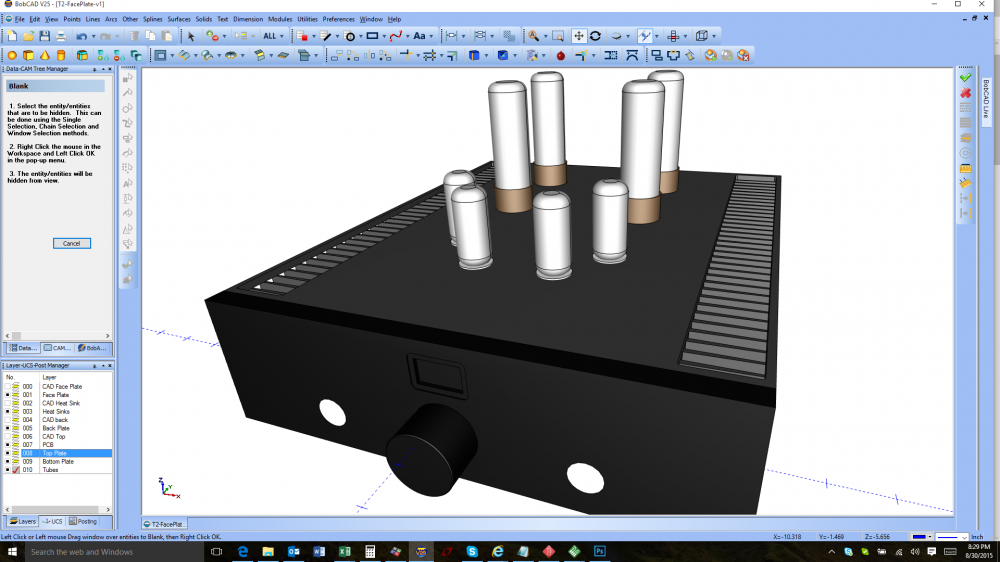Activate the pan view icon
This screenshot has height=562, width=1000.
coord(579,36)
